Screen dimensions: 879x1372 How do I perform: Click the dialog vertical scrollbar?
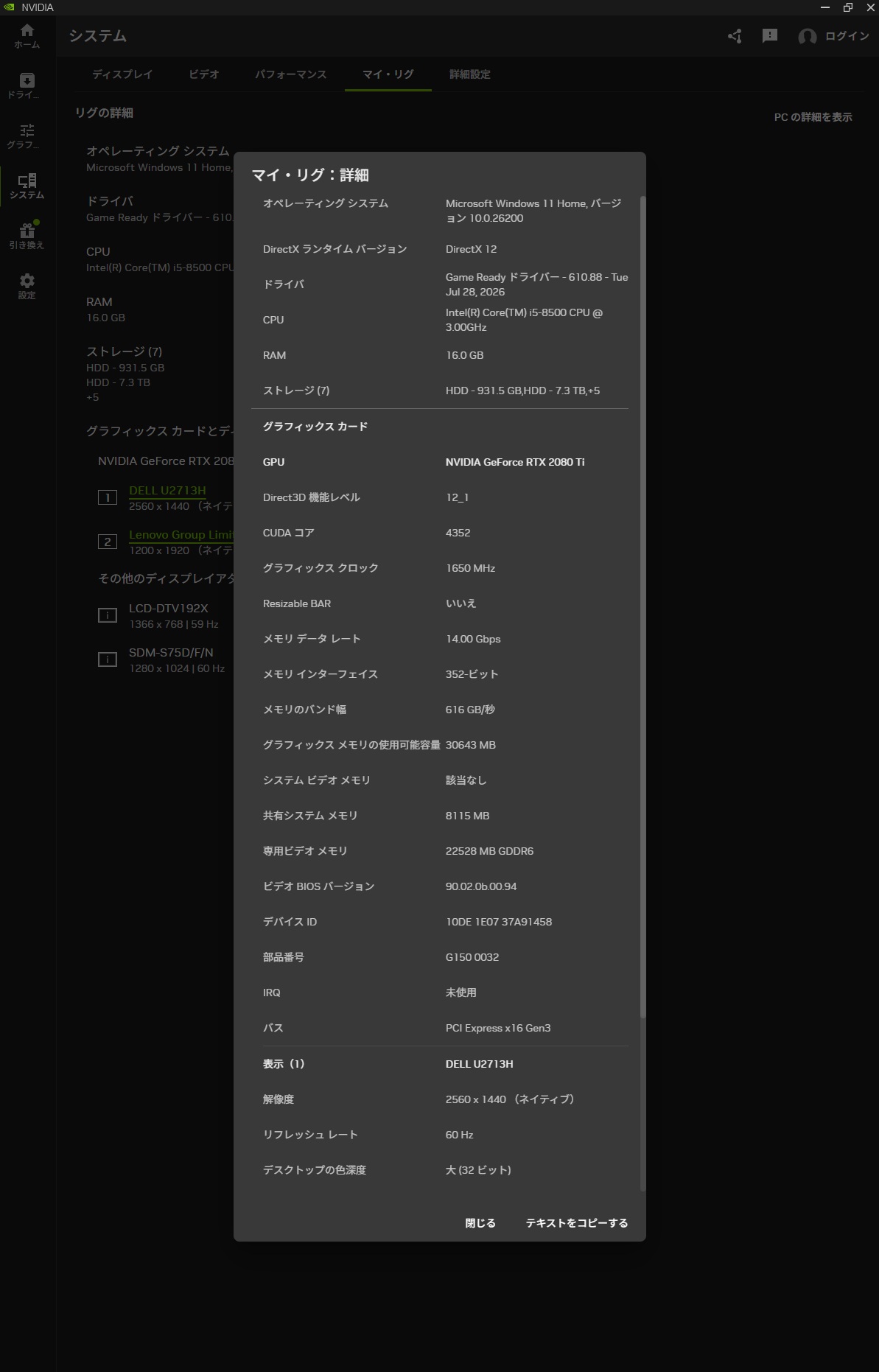[x=642, y=607]
